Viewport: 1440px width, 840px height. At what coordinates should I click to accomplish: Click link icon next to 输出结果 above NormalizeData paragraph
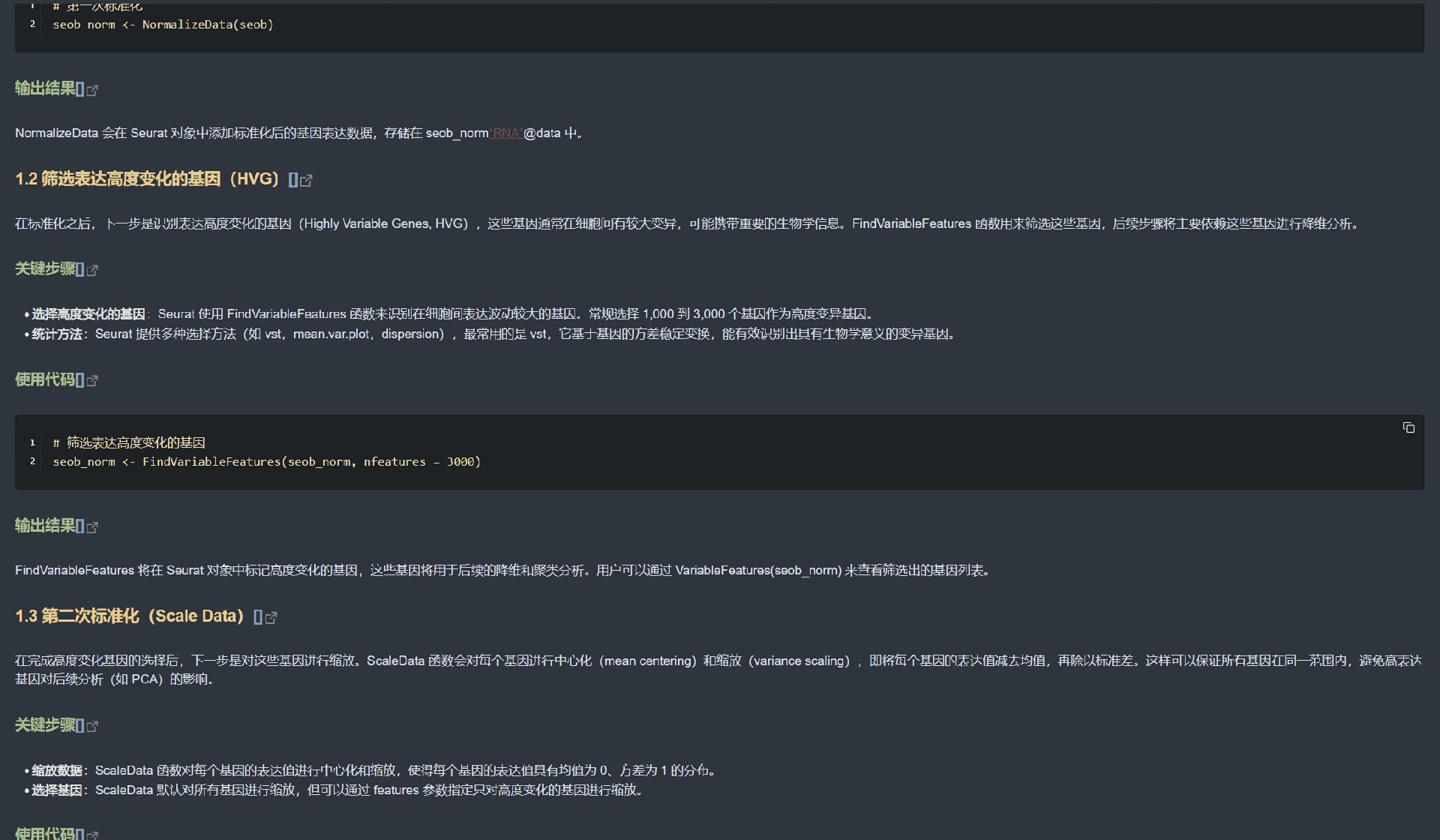click(x=92, y=90)
